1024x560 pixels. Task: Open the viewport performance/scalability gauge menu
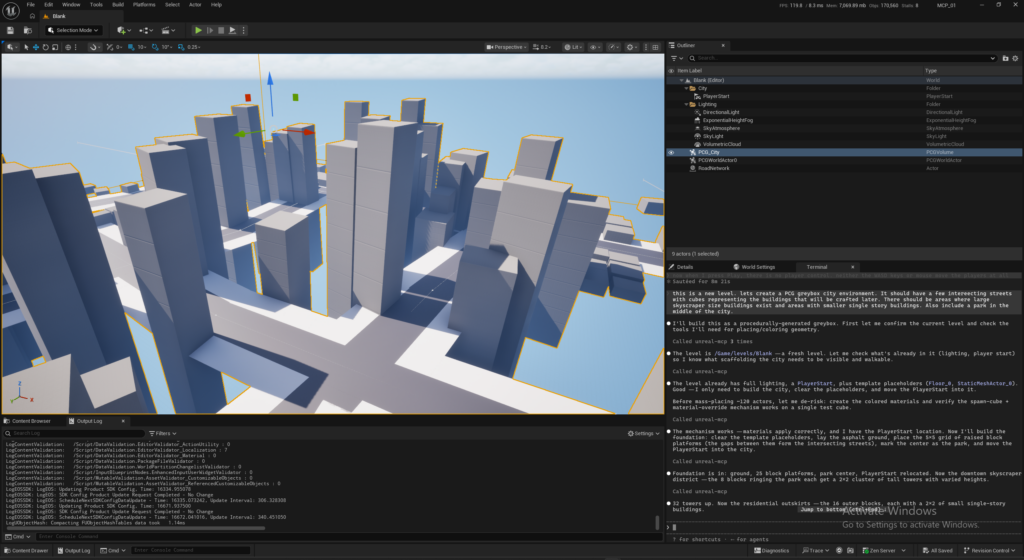click(x=613, y=47)
